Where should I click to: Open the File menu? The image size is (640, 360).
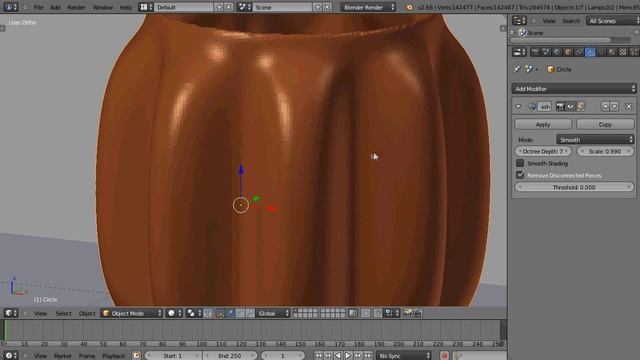pos(38,7)
